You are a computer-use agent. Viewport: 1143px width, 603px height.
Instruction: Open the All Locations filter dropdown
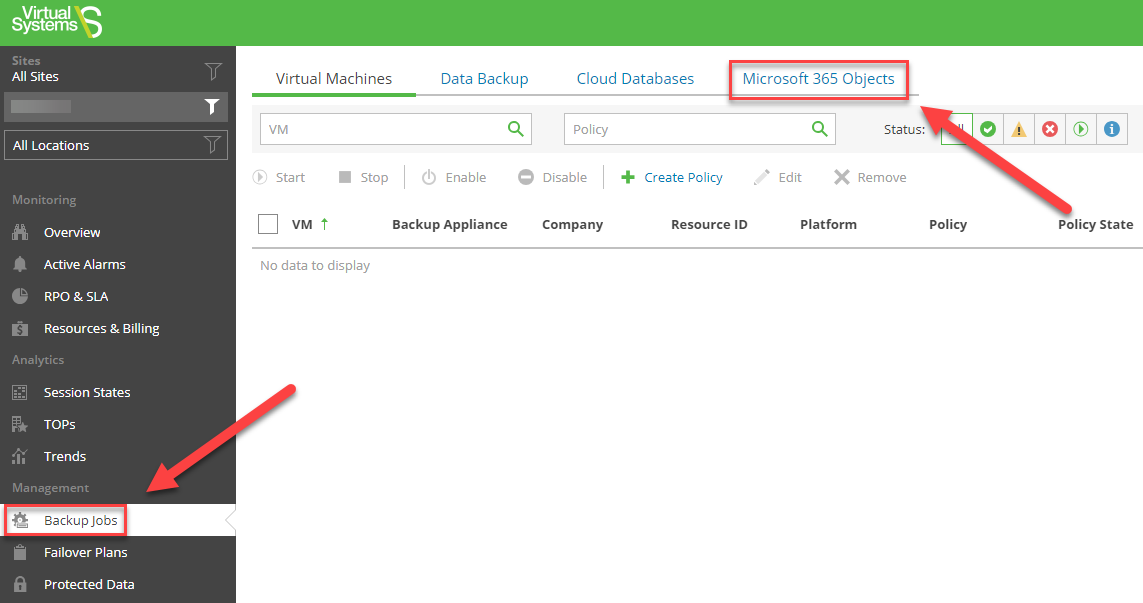[116, 145]
